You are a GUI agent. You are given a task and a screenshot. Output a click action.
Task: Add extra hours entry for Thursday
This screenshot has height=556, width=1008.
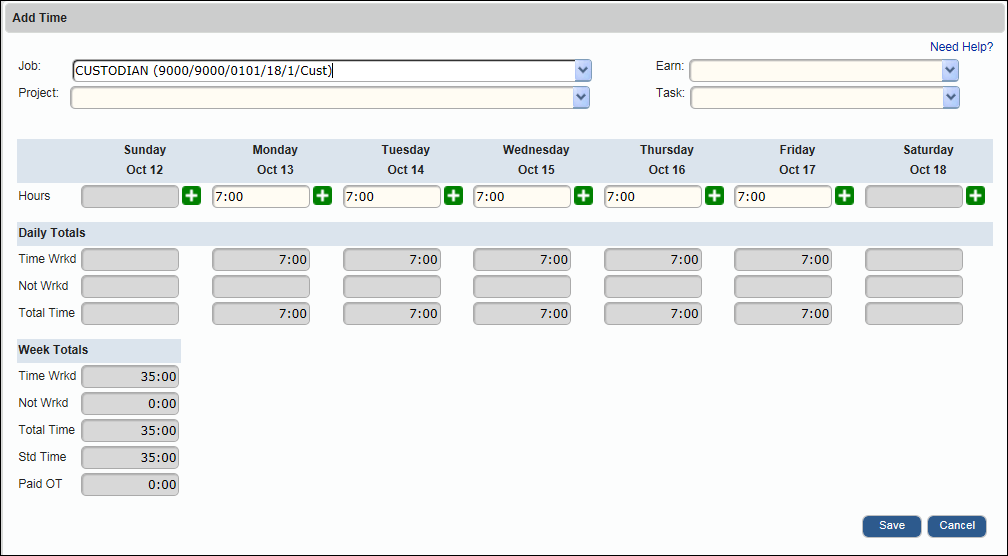tap(714, 196)
